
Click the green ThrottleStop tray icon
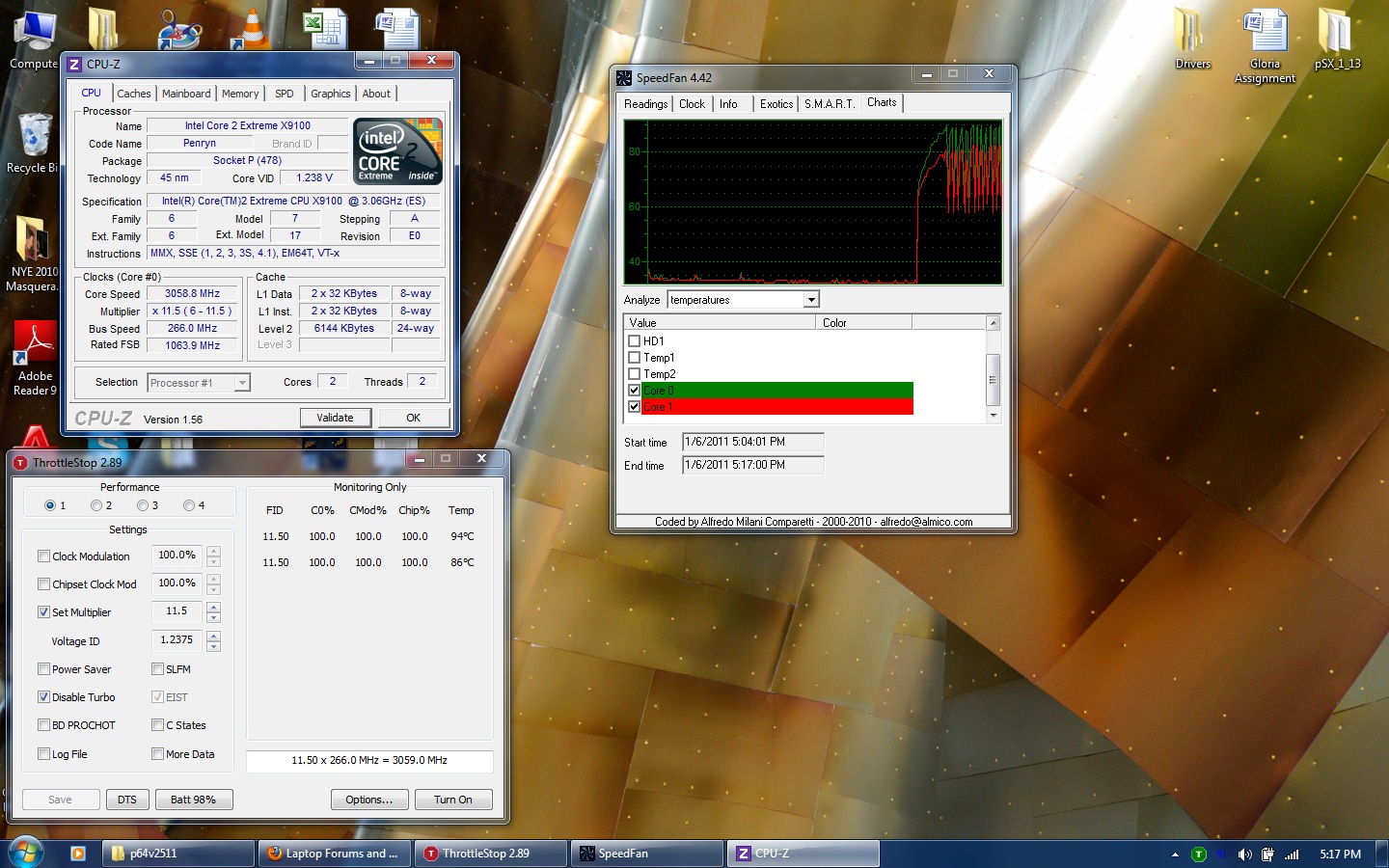(x=1199, y=854)
